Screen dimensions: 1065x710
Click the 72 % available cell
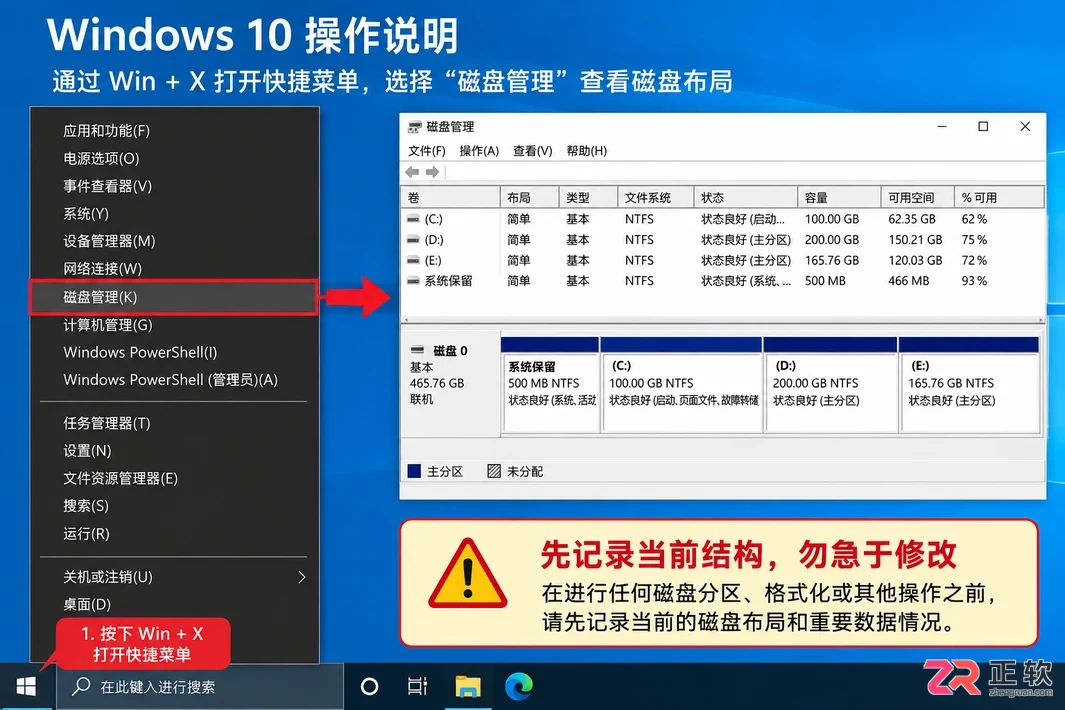coord(974,260)
